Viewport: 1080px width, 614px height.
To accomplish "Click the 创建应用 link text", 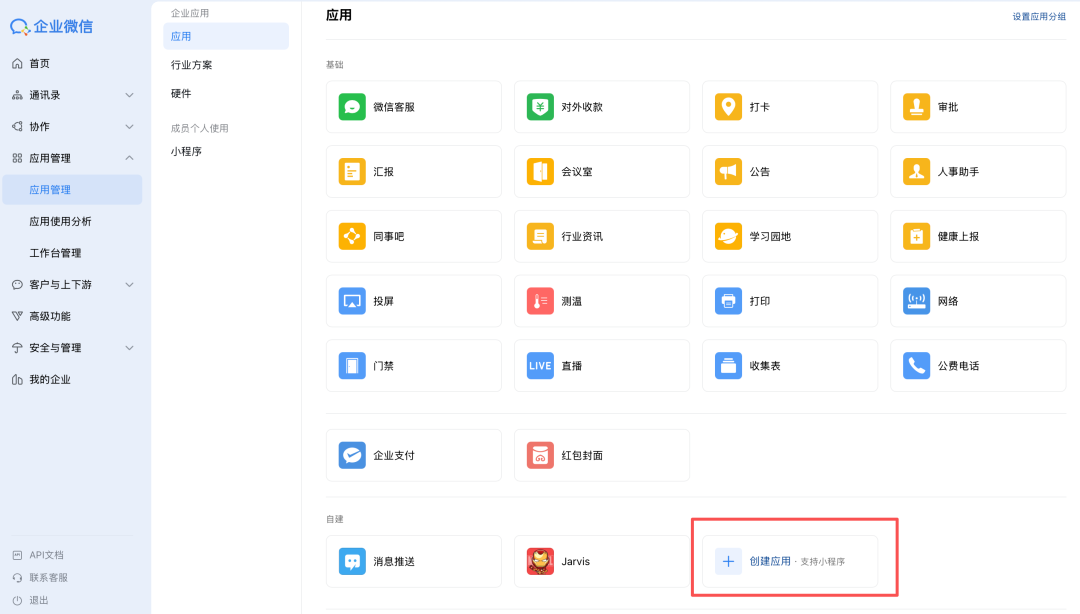I will 769,562.
